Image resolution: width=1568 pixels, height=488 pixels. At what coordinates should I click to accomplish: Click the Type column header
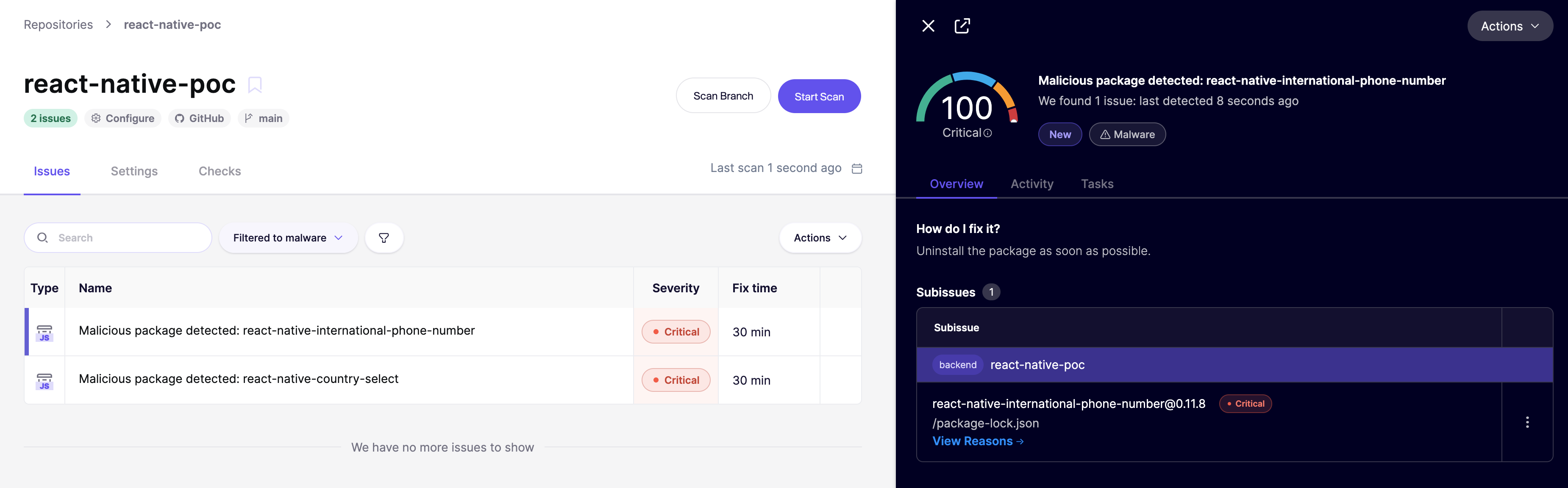pos(44,288)
